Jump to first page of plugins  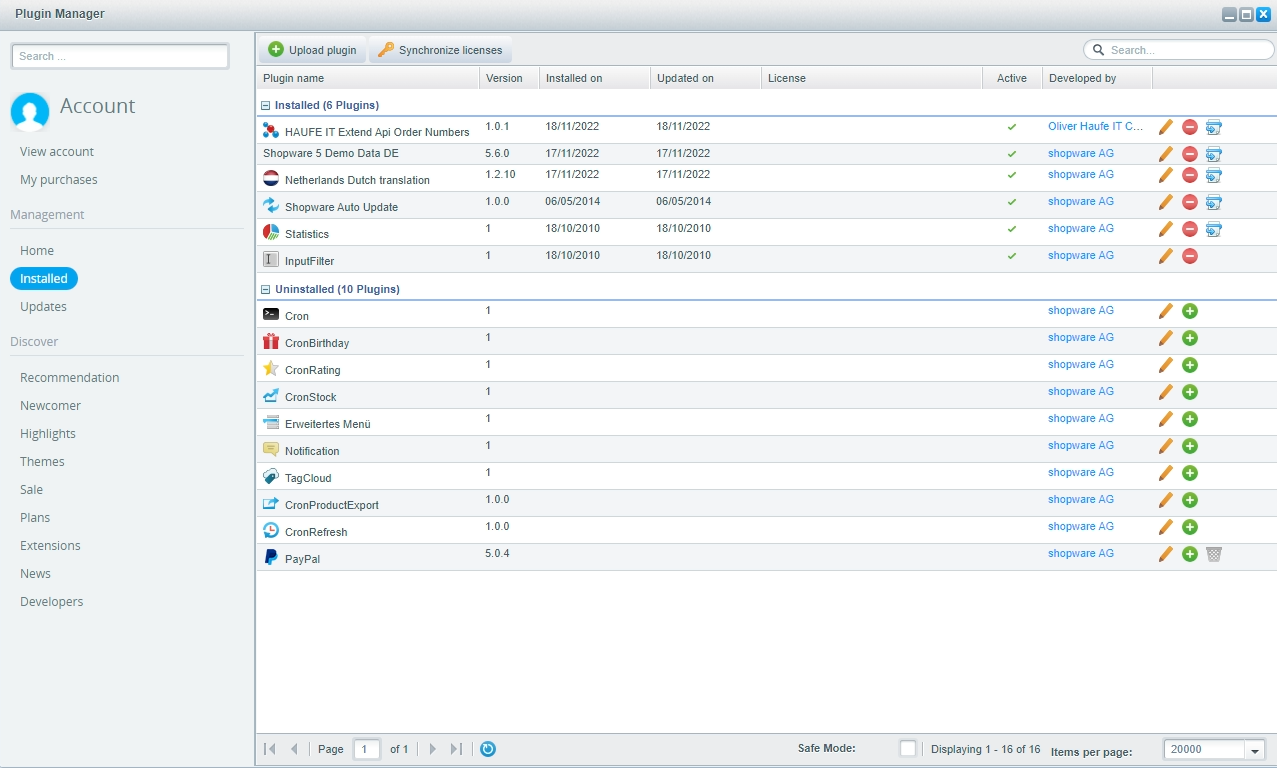tap(270, 749)
